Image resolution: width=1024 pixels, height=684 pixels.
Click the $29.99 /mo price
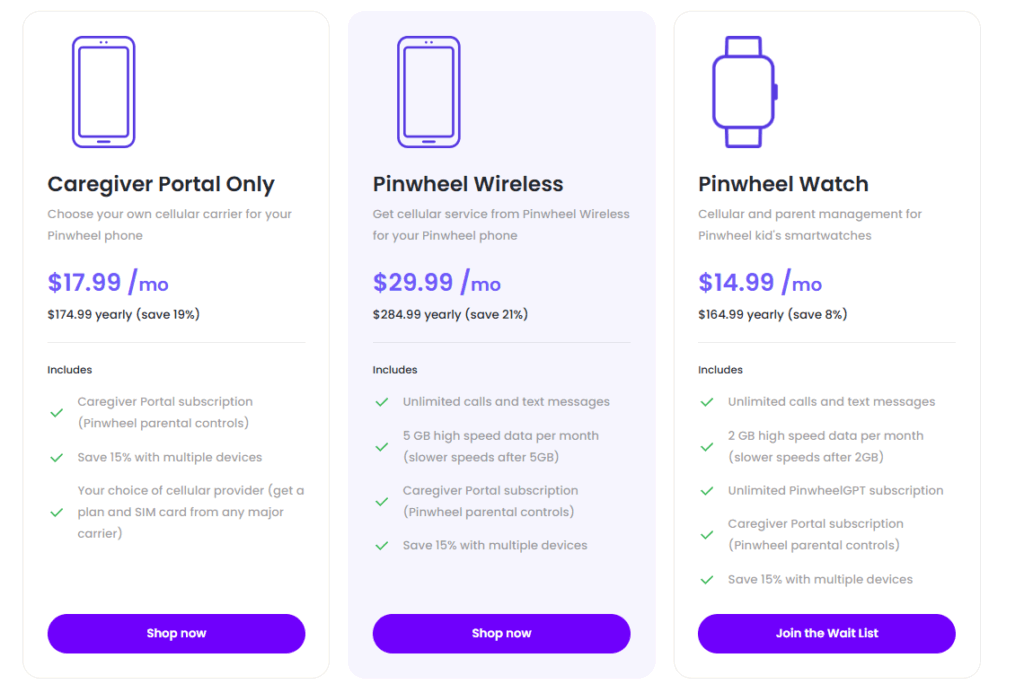[436, 282]
